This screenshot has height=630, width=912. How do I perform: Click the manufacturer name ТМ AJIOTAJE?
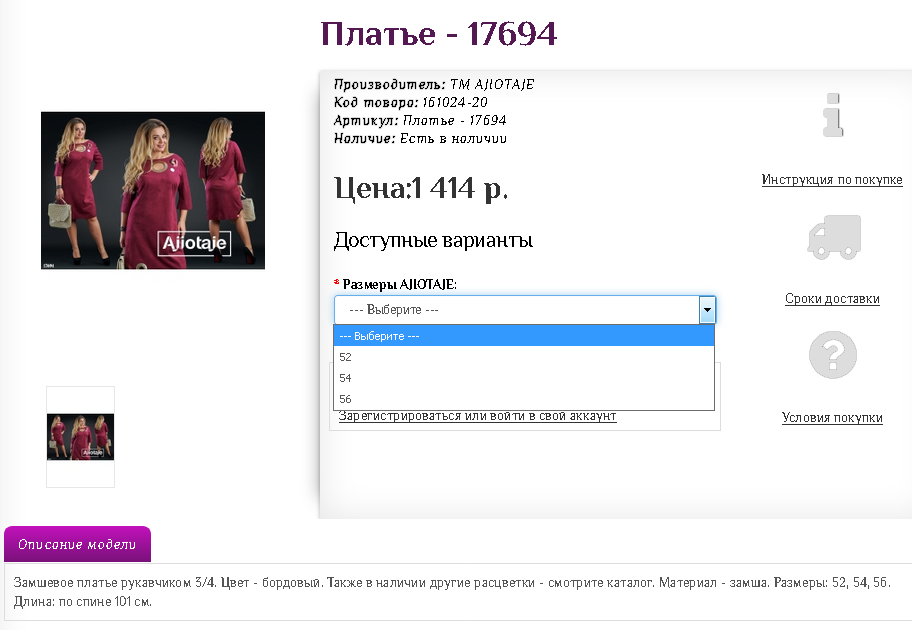[492, 85]
